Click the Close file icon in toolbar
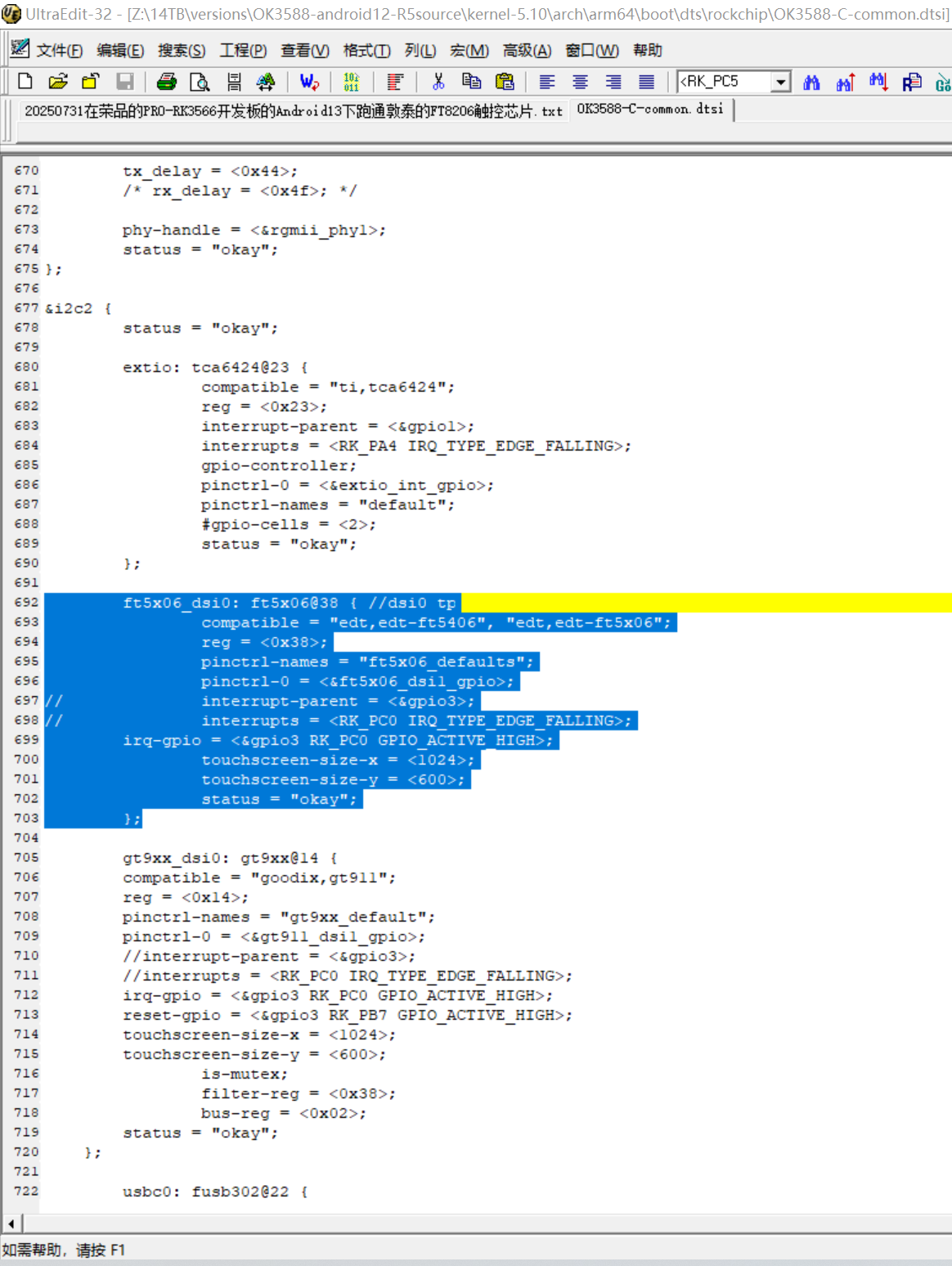The height and width of the screenshot is (1266, 952). [x=90, y=81]
